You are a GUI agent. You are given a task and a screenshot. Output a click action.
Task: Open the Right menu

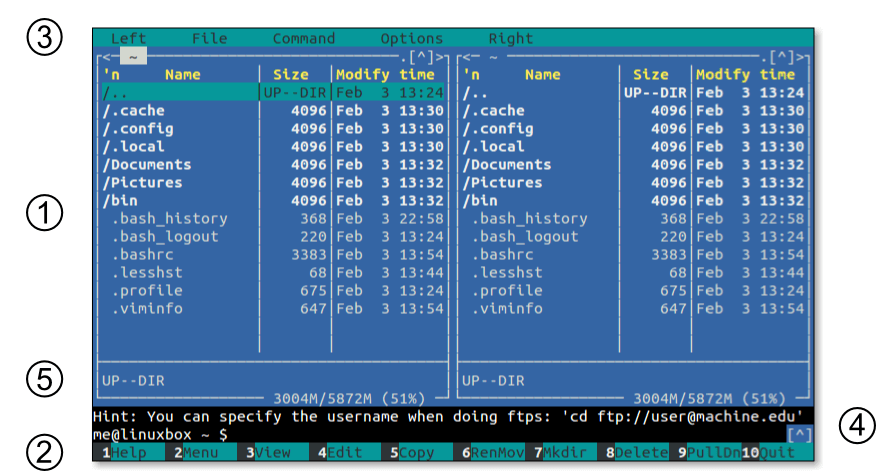click(511, 38)
